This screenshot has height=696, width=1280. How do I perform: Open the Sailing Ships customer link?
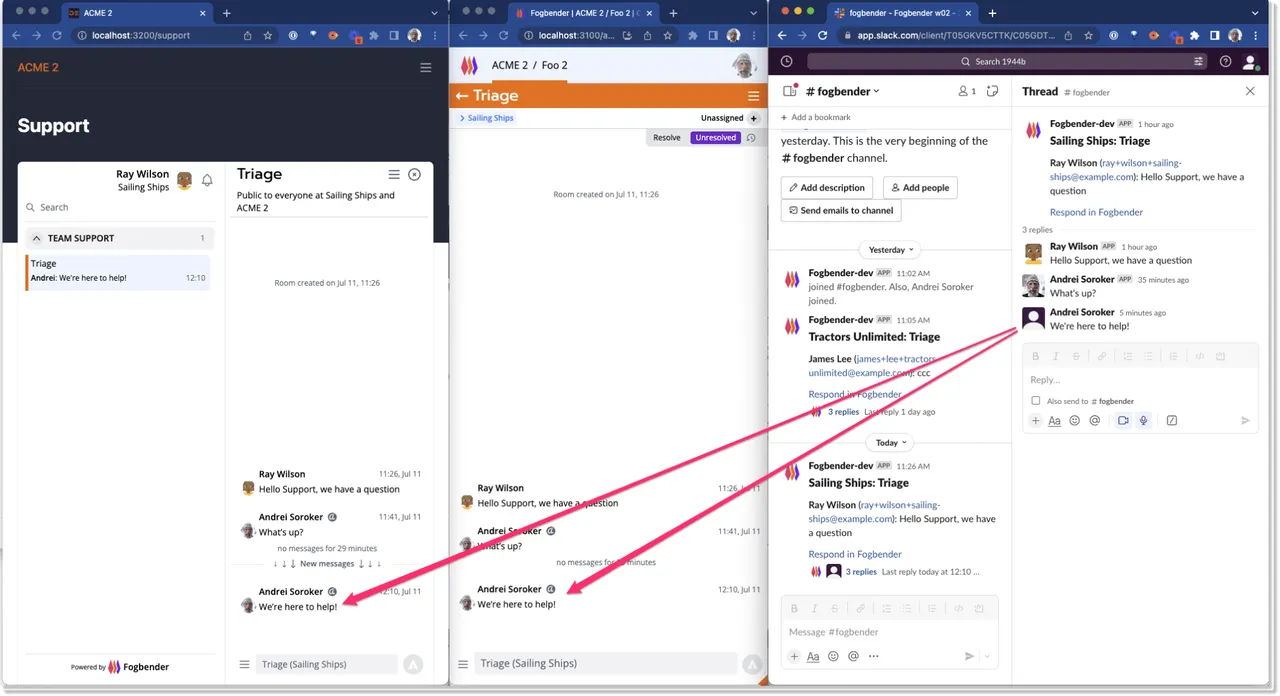click(x=489, y=118)
